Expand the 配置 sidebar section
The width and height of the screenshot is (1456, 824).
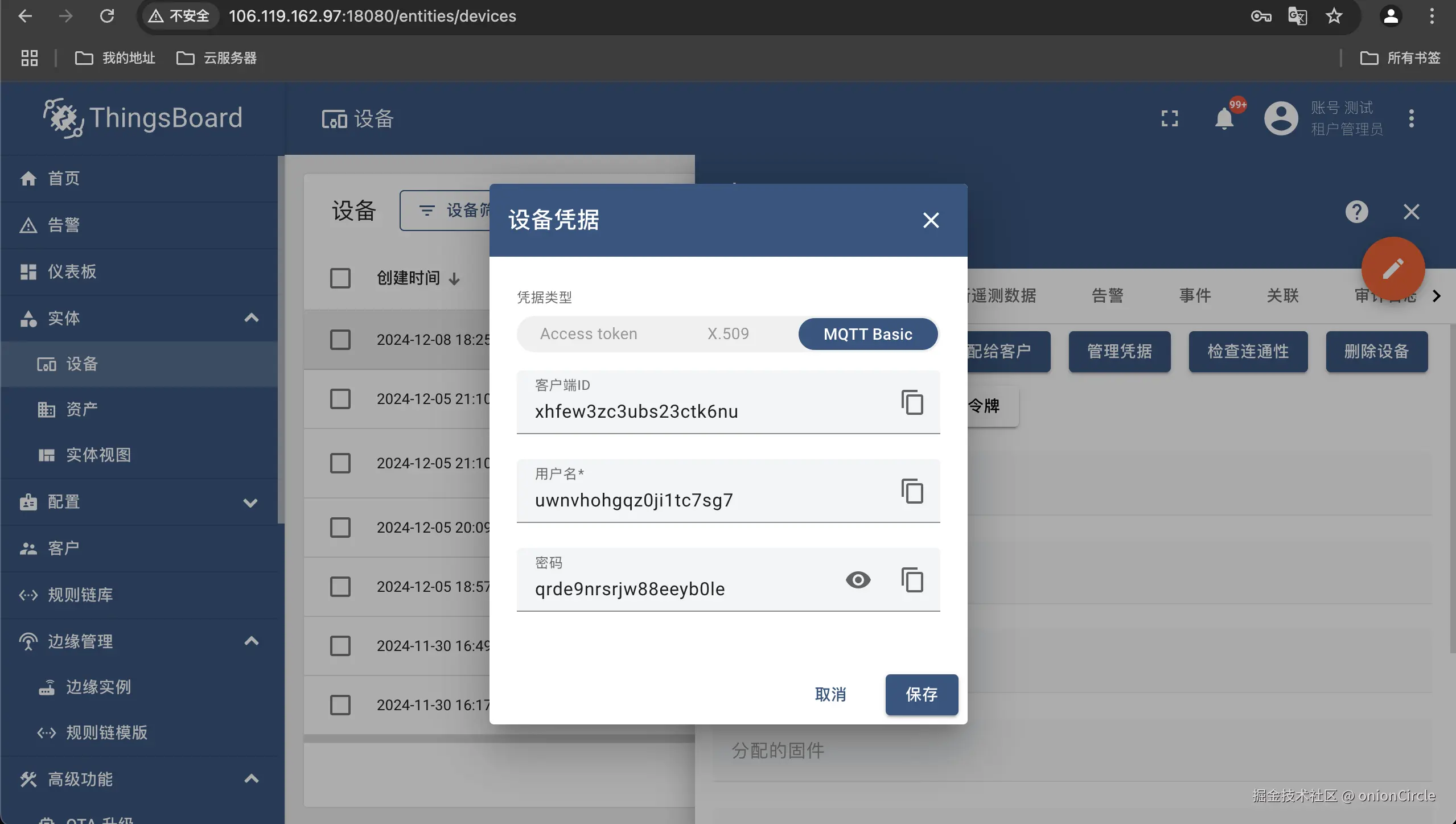click(x=250, y=502)
